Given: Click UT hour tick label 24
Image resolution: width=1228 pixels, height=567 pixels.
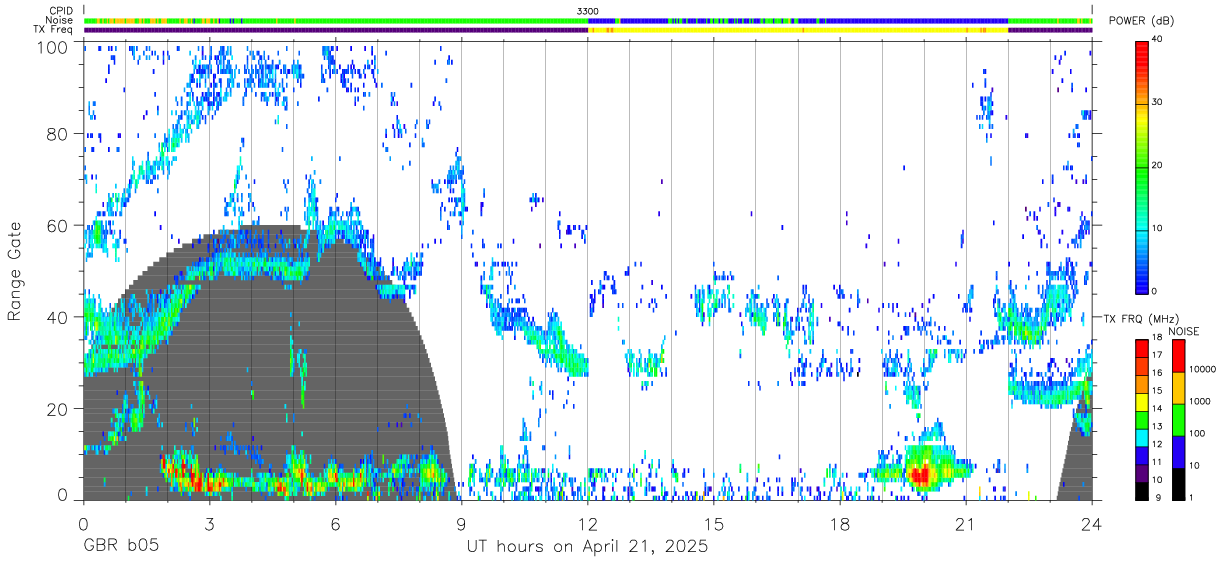Looking at the screenshot, I should point(1091,524).
